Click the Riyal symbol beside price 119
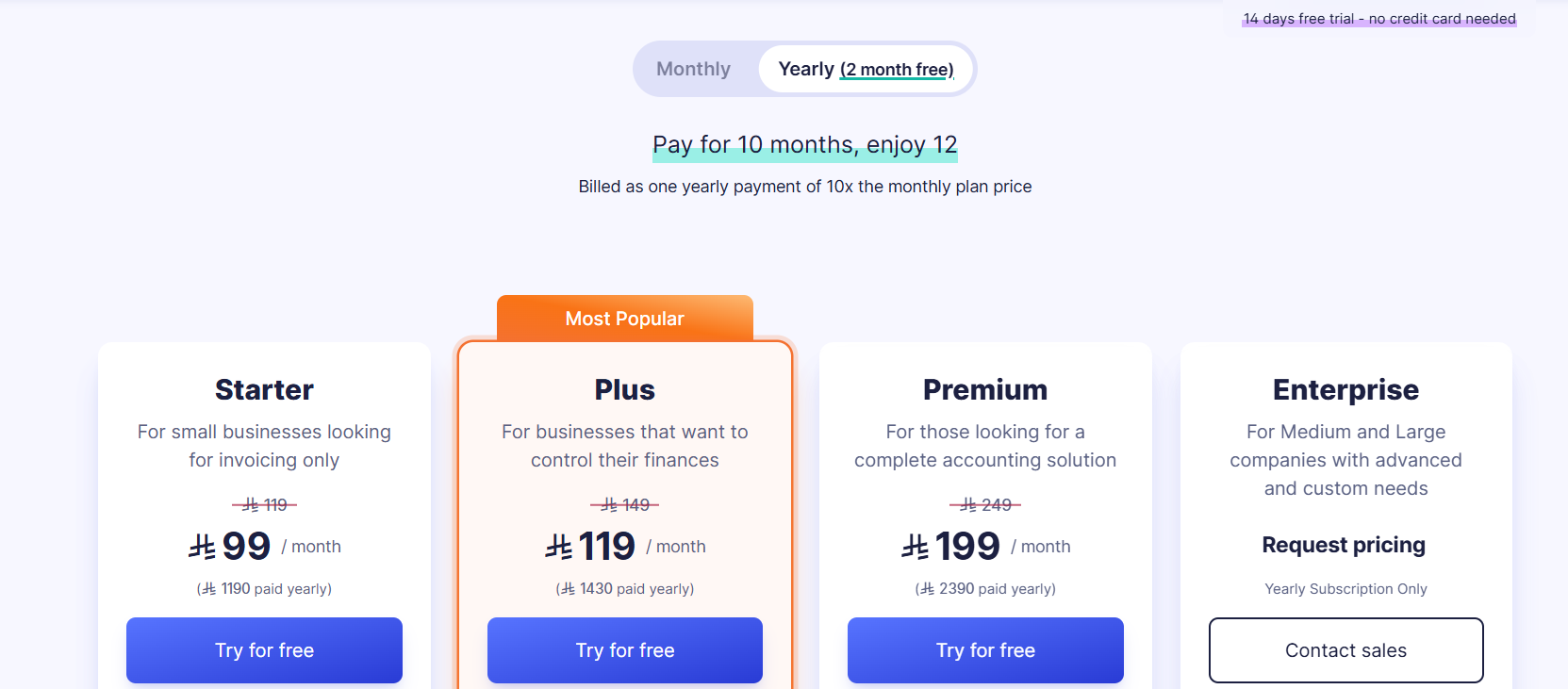 [x=559, y=547]
